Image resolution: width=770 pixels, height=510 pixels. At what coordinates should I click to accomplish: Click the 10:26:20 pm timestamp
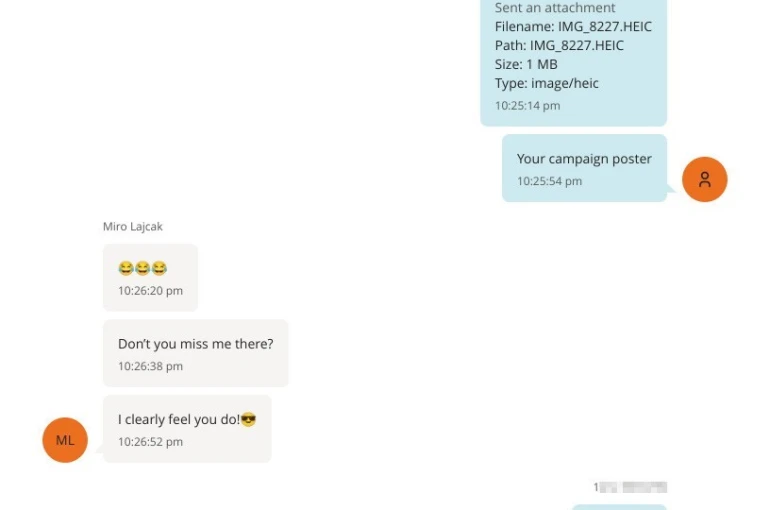point(150,291)
